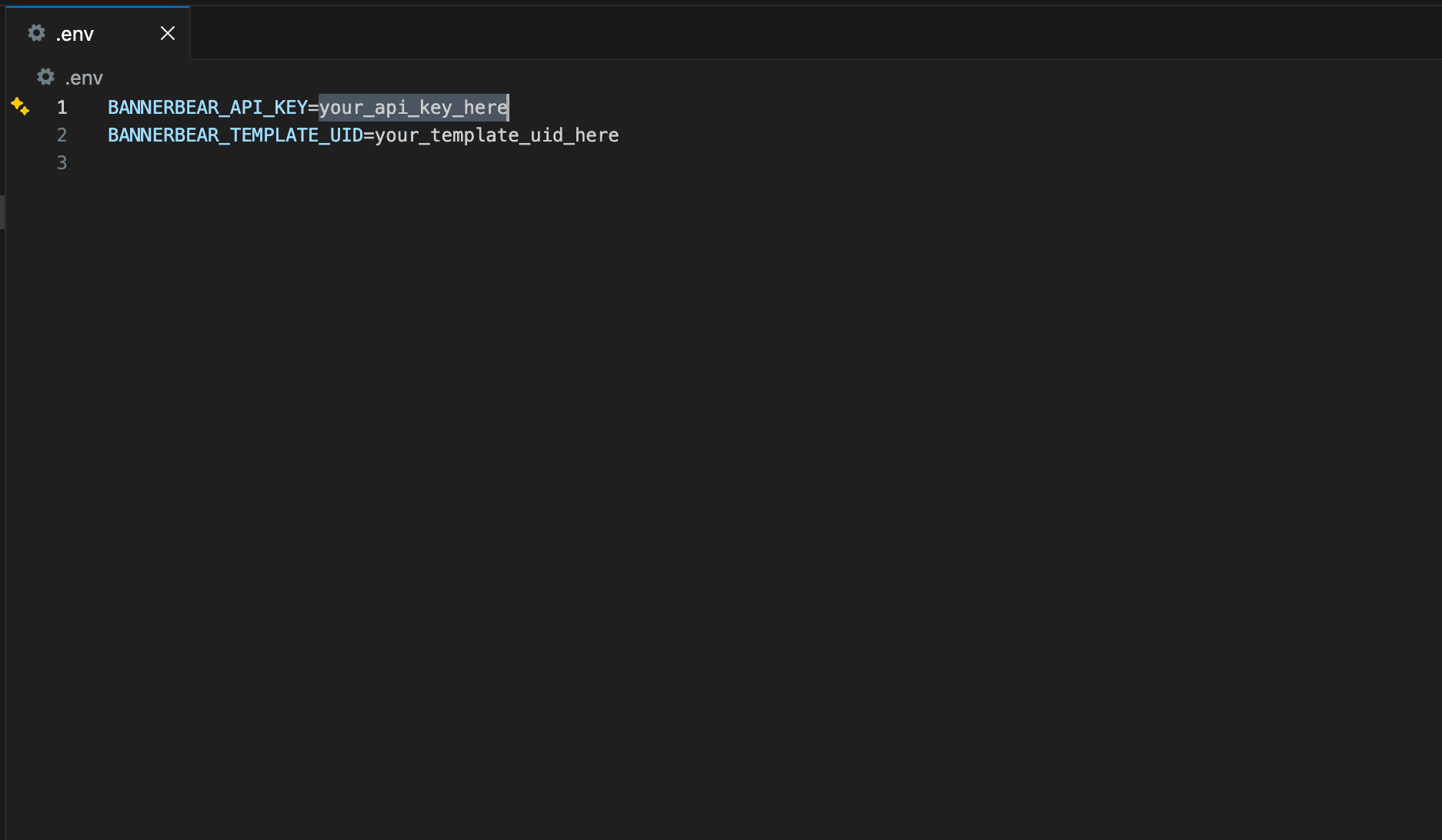Select line number 1 in the gutter

[x=62, y=108]
